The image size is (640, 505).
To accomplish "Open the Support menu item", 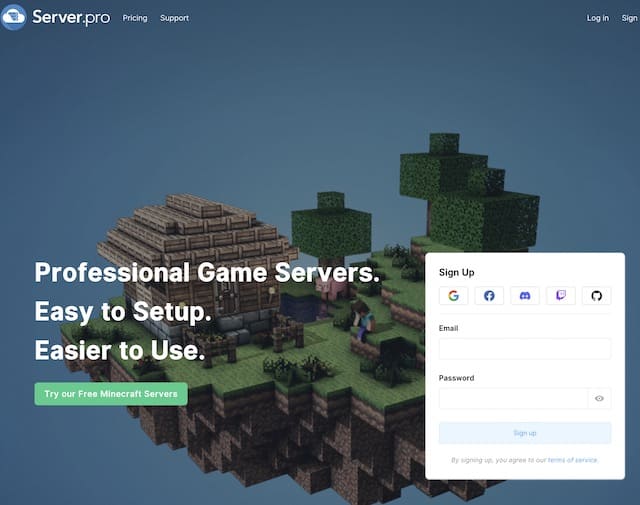I will tap(174, 18).
